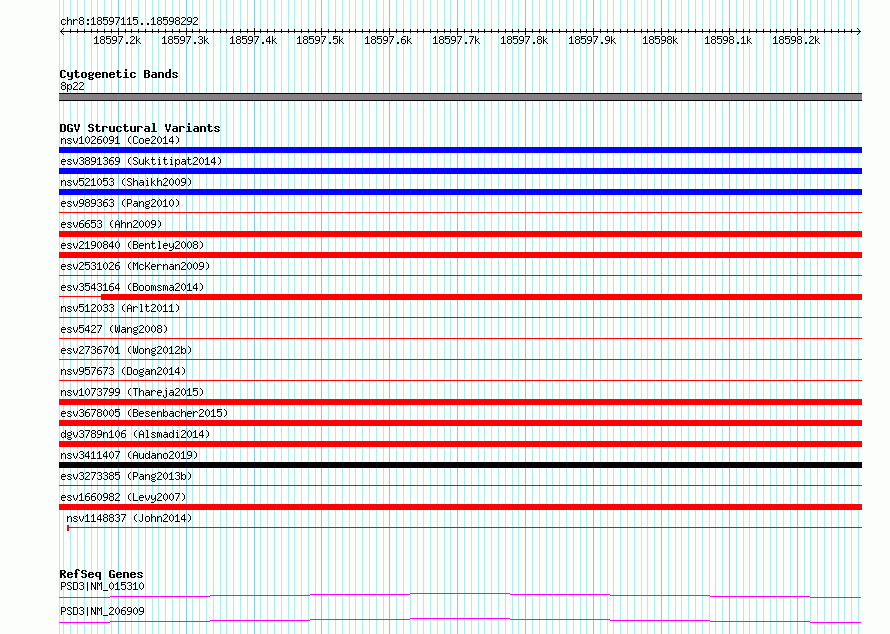Click the 18597.5k ruler mark
The height and width of the screenshot is (634, 890).
pyautogui.click(x=320, y=40)
